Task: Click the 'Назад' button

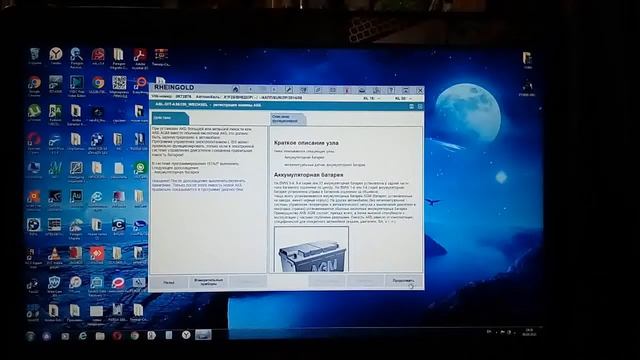Action: (169, 282)
